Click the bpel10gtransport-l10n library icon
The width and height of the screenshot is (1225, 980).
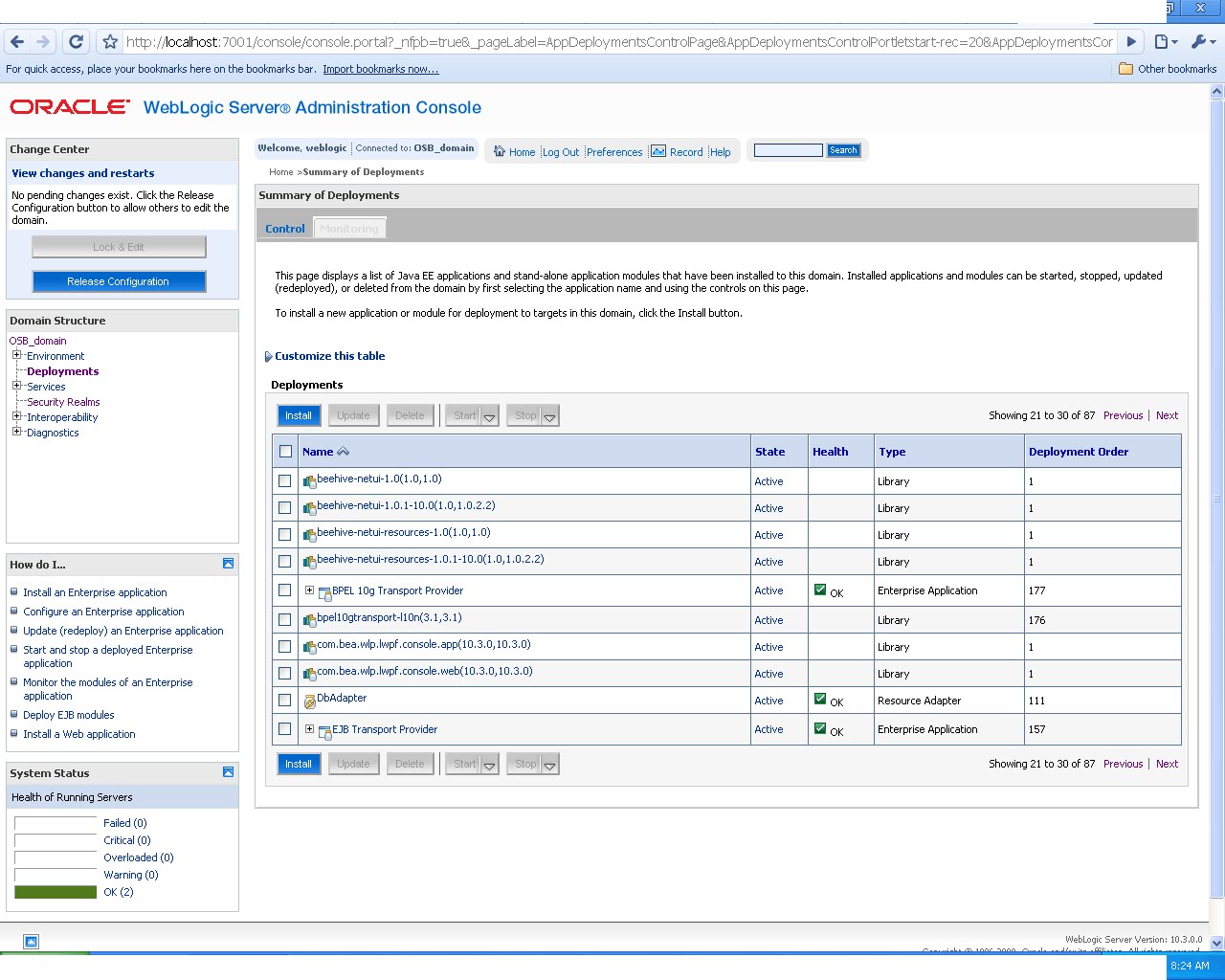coord(309,620)
